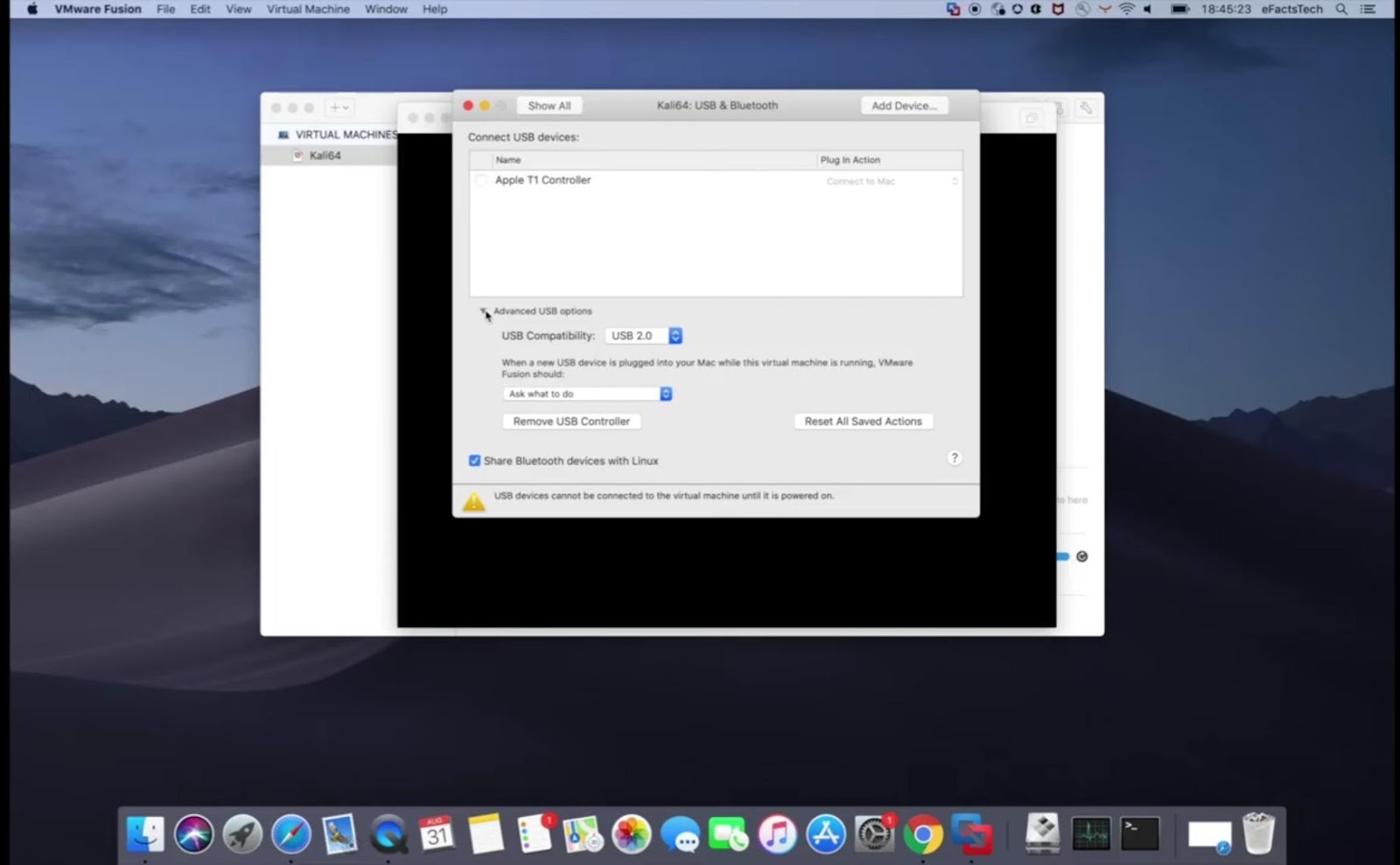Close the USB & Bluetooth settings window
The image size is (1400, 865).
tap(468, 106)
